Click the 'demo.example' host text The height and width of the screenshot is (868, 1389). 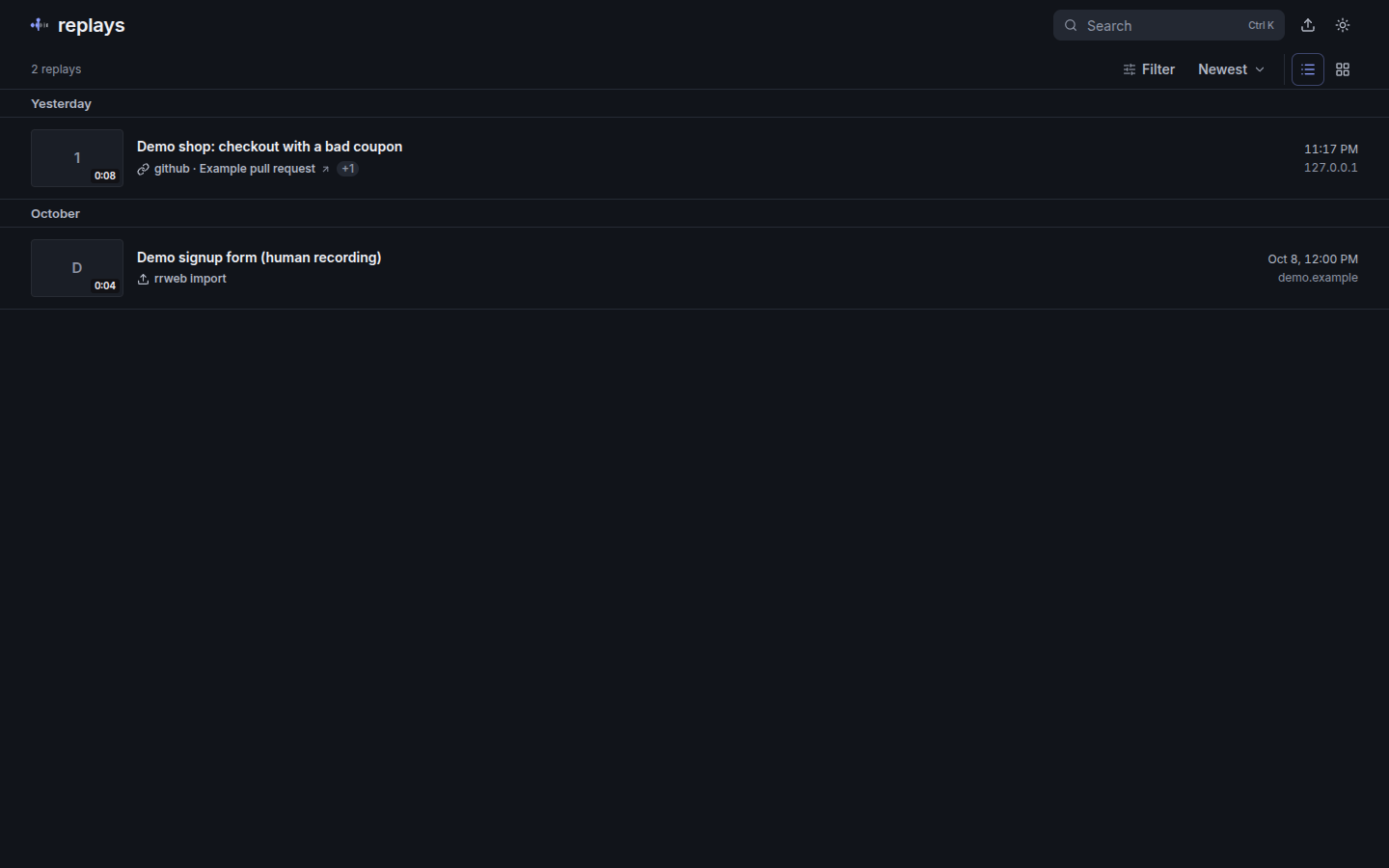pyautogui.click(x=1318, y=278)
